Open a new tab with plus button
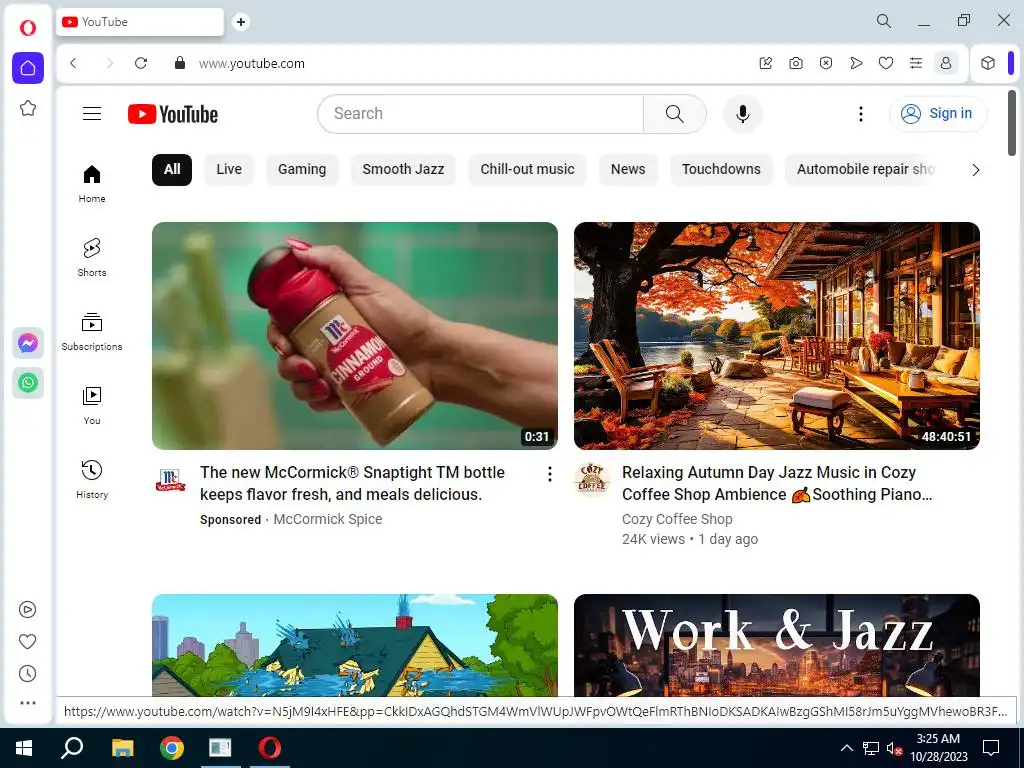The width and height of the screenshot is (1024, 768). (240, 22)
